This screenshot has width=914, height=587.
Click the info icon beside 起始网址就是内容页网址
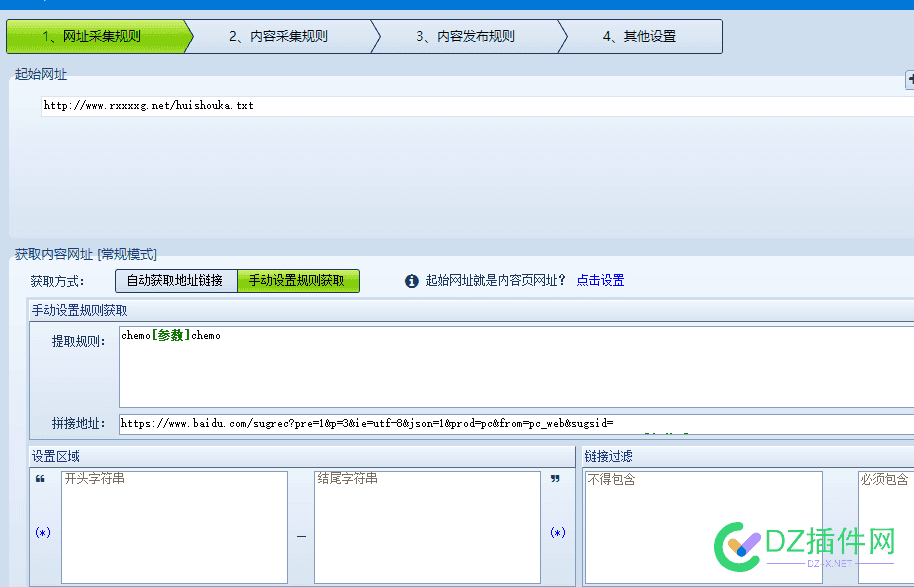[412, 281]
